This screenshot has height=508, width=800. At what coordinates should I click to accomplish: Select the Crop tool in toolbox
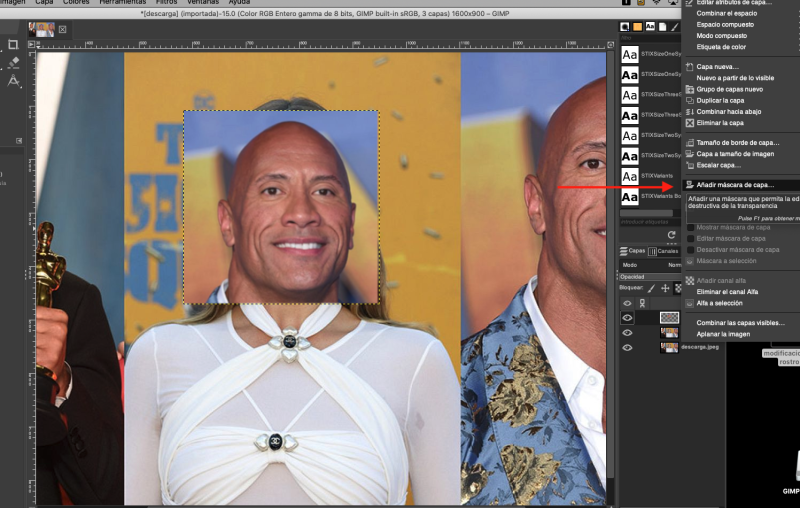pyautogui.click(x=13, y=45)
